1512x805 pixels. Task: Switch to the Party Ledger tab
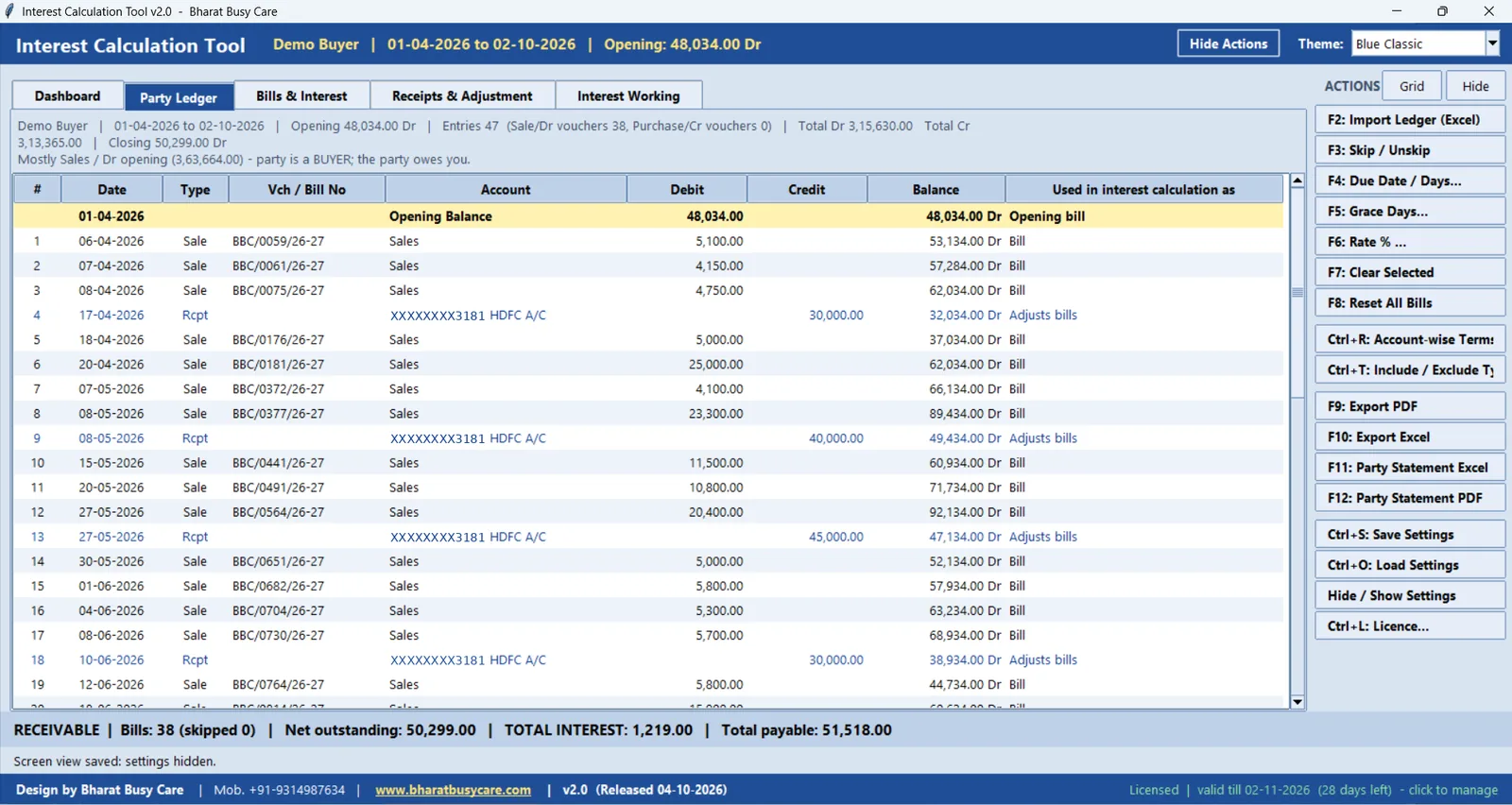point(179,96)
